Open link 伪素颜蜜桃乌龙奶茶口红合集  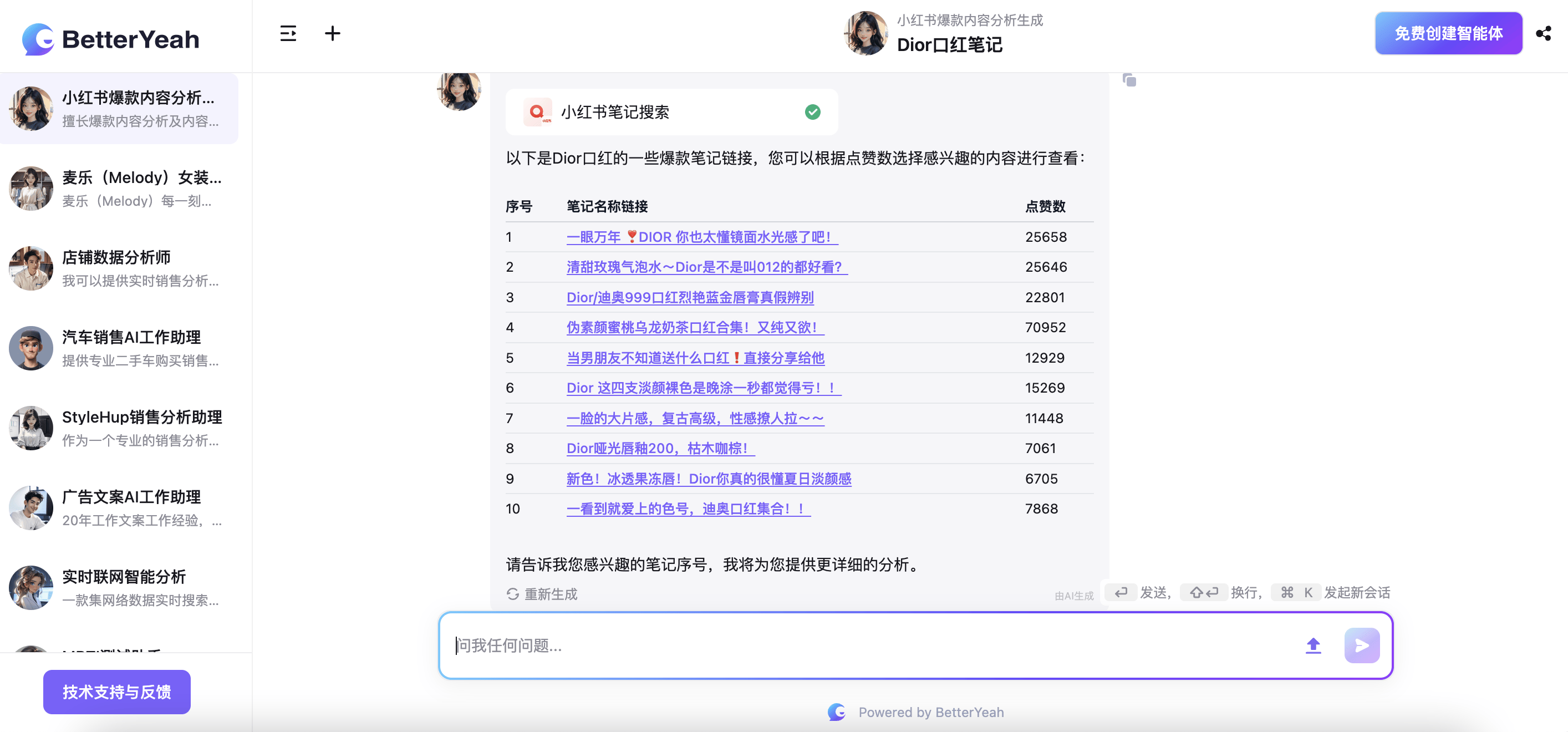tap(695, 327)
